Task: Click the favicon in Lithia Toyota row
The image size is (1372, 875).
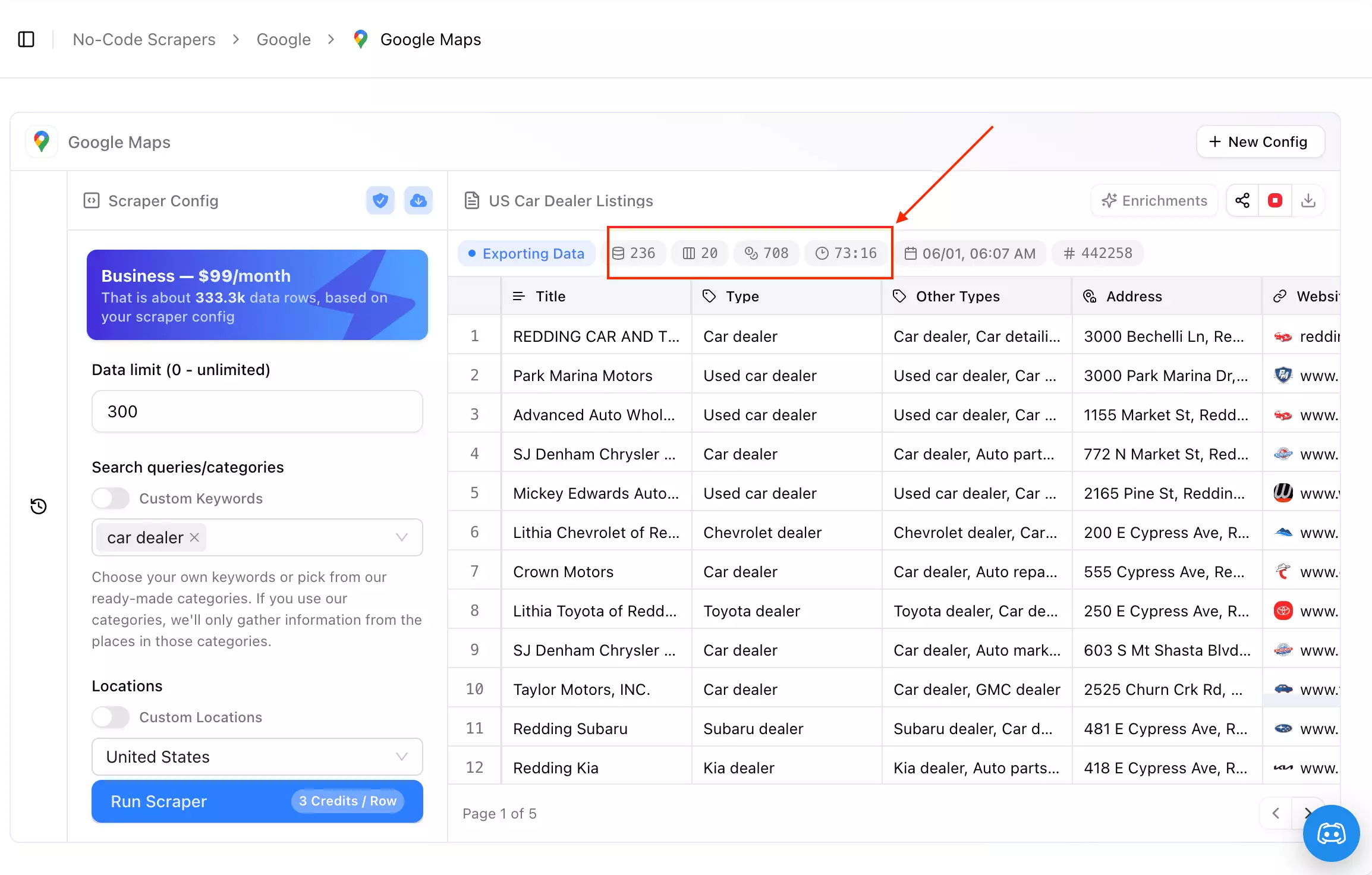Action: pos(1283,610)
